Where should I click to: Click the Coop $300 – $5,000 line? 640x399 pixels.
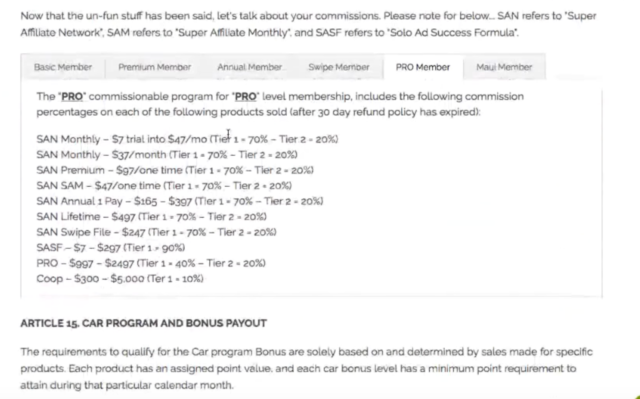coord(120,279)
